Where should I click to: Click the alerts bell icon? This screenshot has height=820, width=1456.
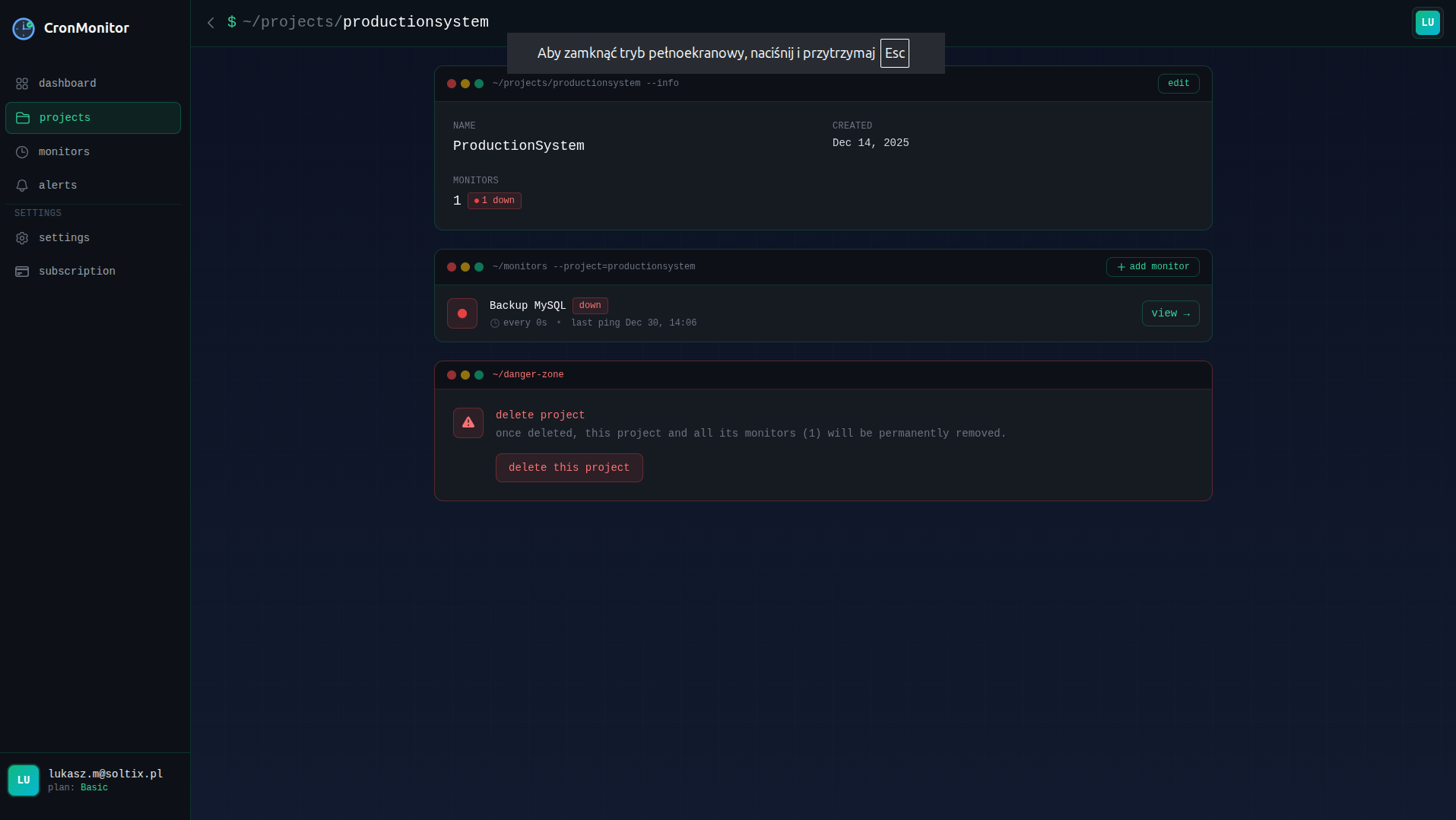pos(22,185)
